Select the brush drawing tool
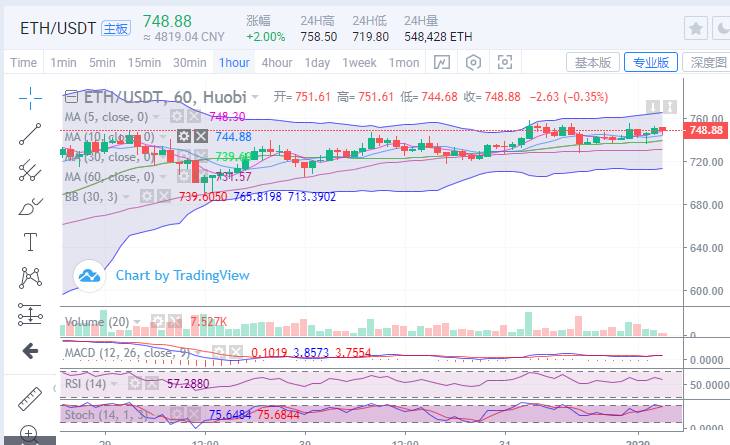This screenshot has height=445, width=730. [30, 206]
